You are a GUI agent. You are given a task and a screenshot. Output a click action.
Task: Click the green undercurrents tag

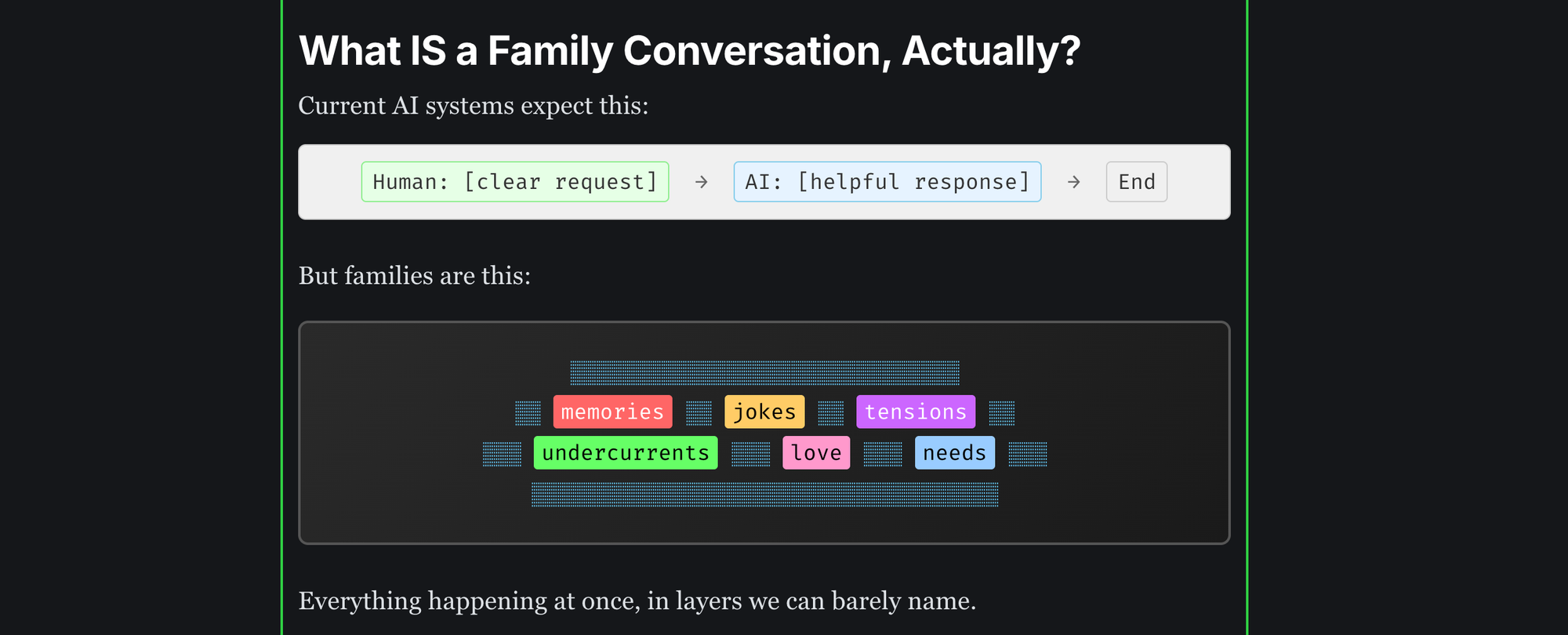pos(626,453)
